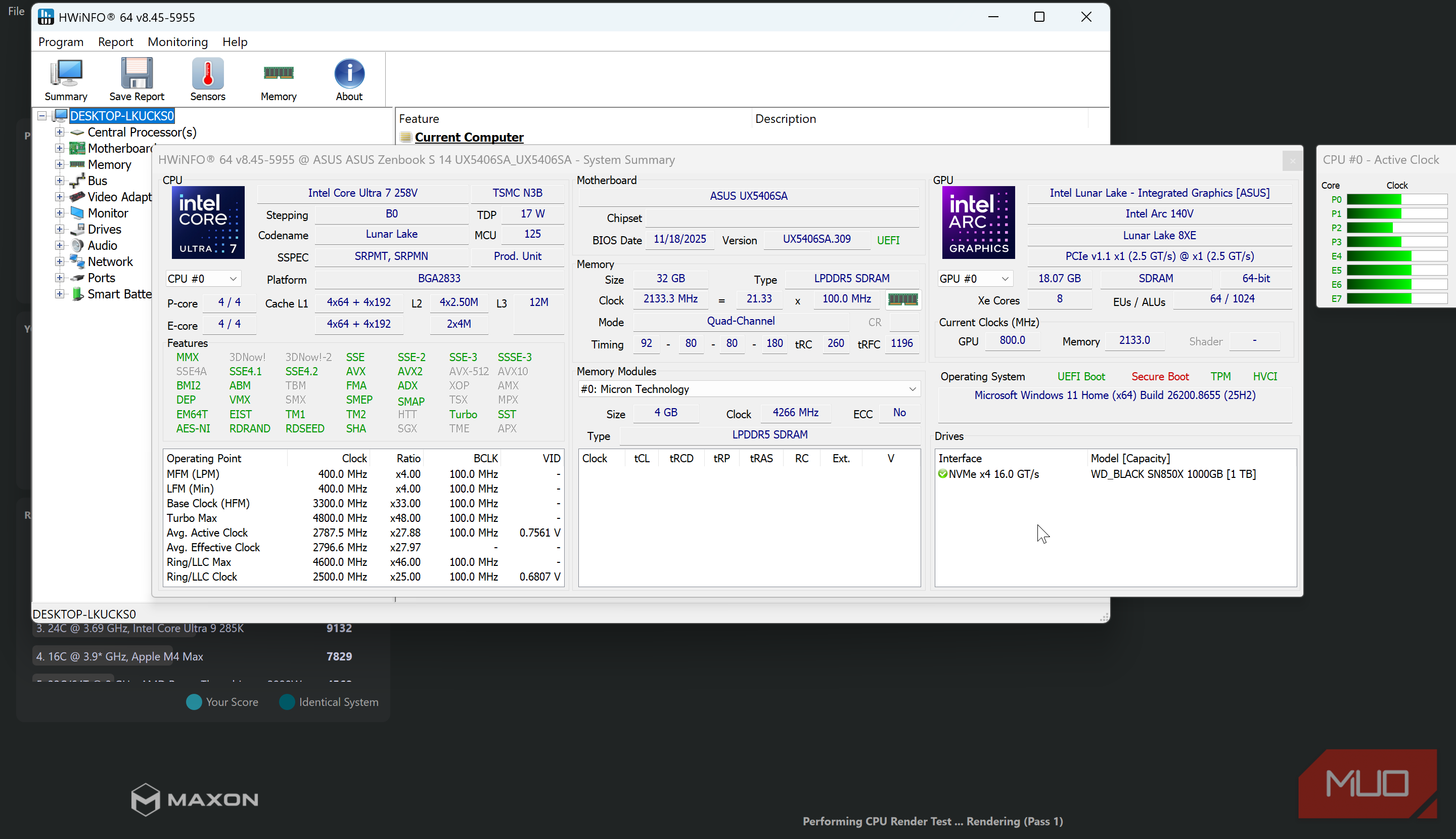
Task: Select the Smart Battery tree icon
Action: point(77,294)
